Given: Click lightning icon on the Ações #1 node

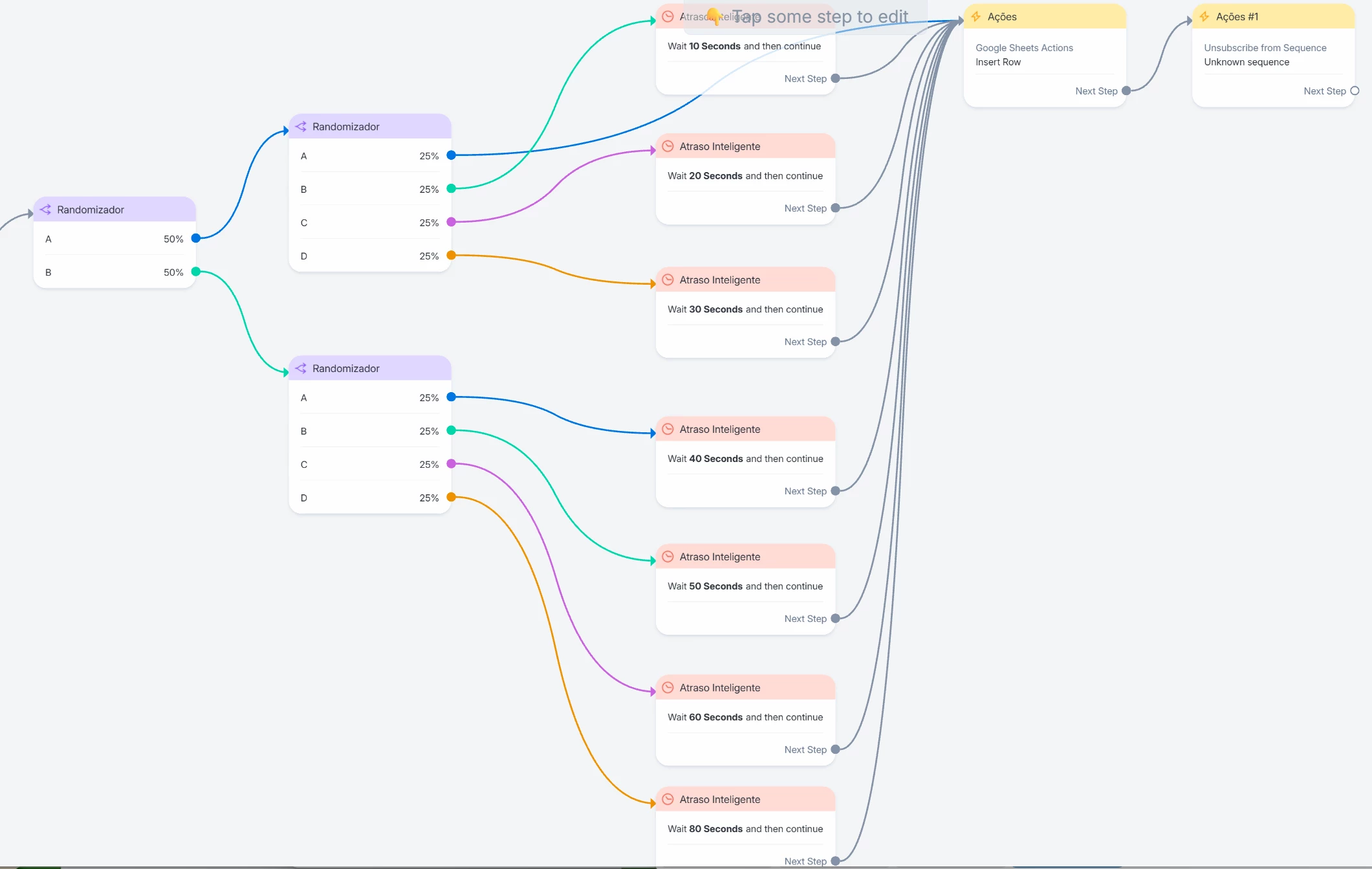Looking at the screenshot, I should point(1204,17).
